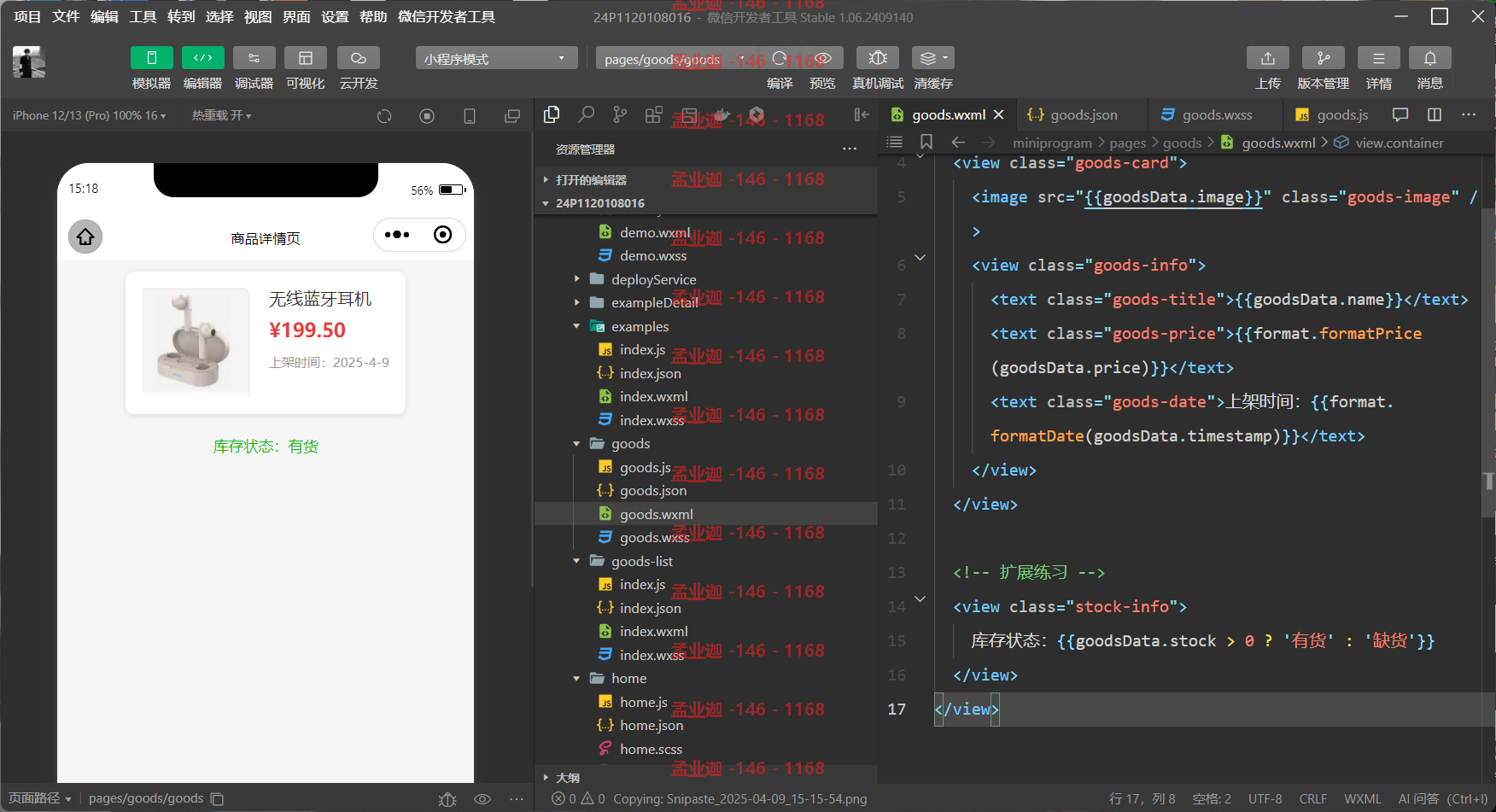Toggle the debugger panel button
The width and height of the screenshot is (1496, 812).
254,58
